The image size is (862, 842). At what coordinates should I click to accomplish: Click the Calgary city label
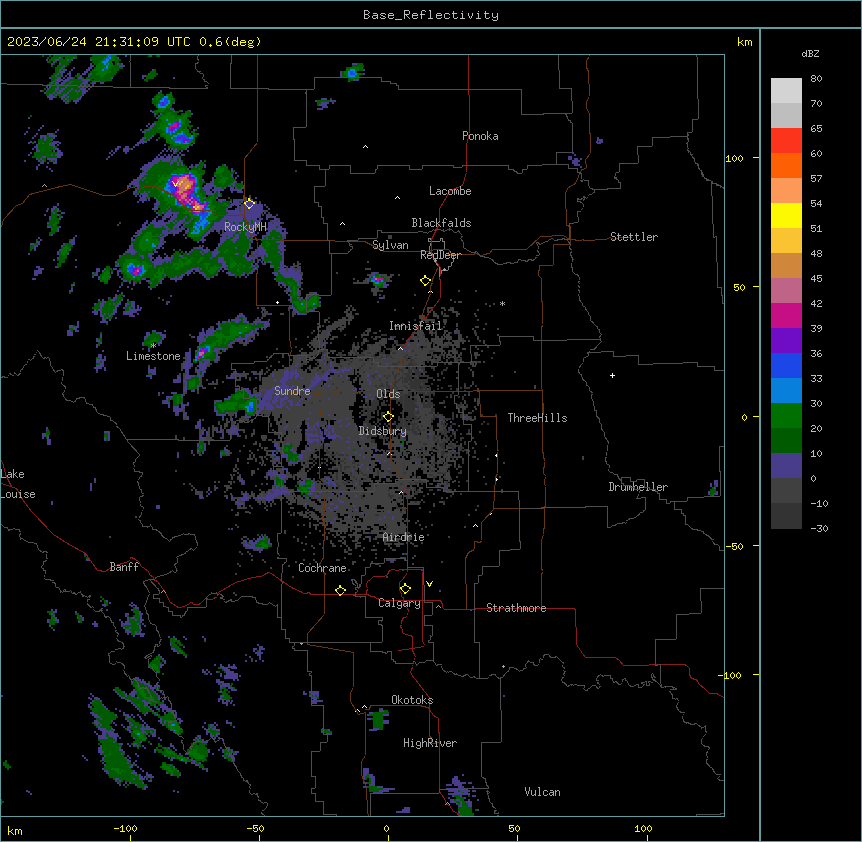pos(400,603)
